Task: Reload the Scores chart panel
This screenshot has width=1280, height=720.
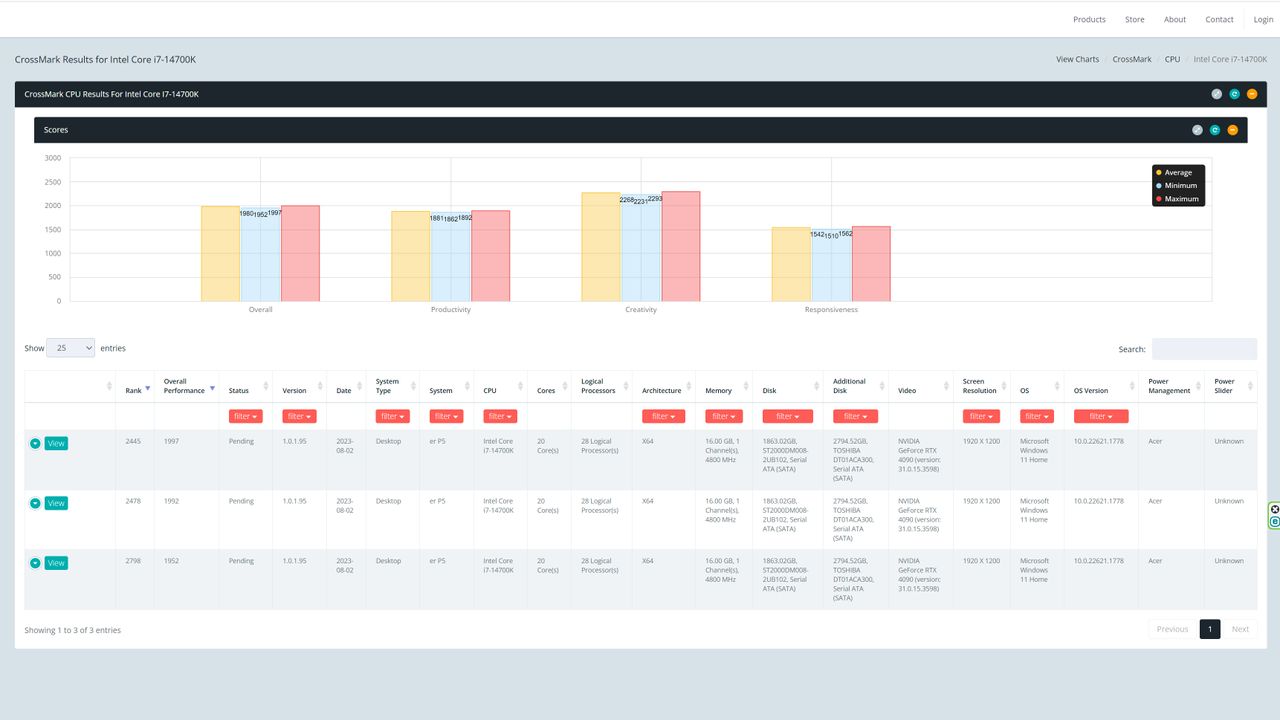Action: click(1215, 130)
